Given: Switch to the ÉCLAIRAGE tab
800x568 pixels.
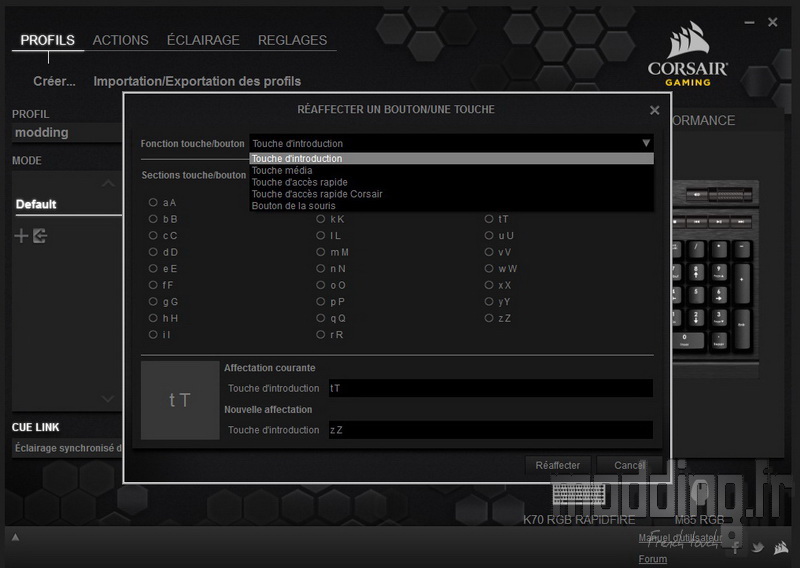Looking at the screenshot, I should pyautogui.click(x=203, y=40).
